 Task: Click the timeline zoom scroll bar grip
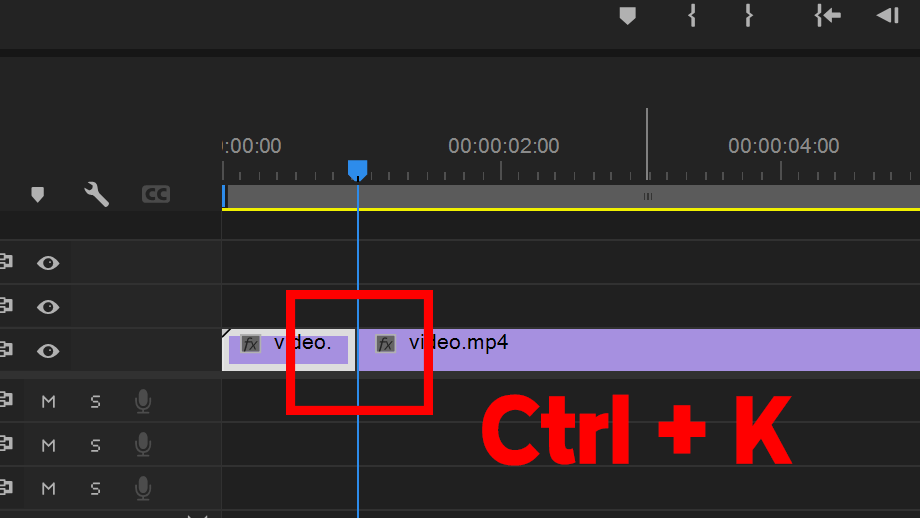click(x=648, y=197)
